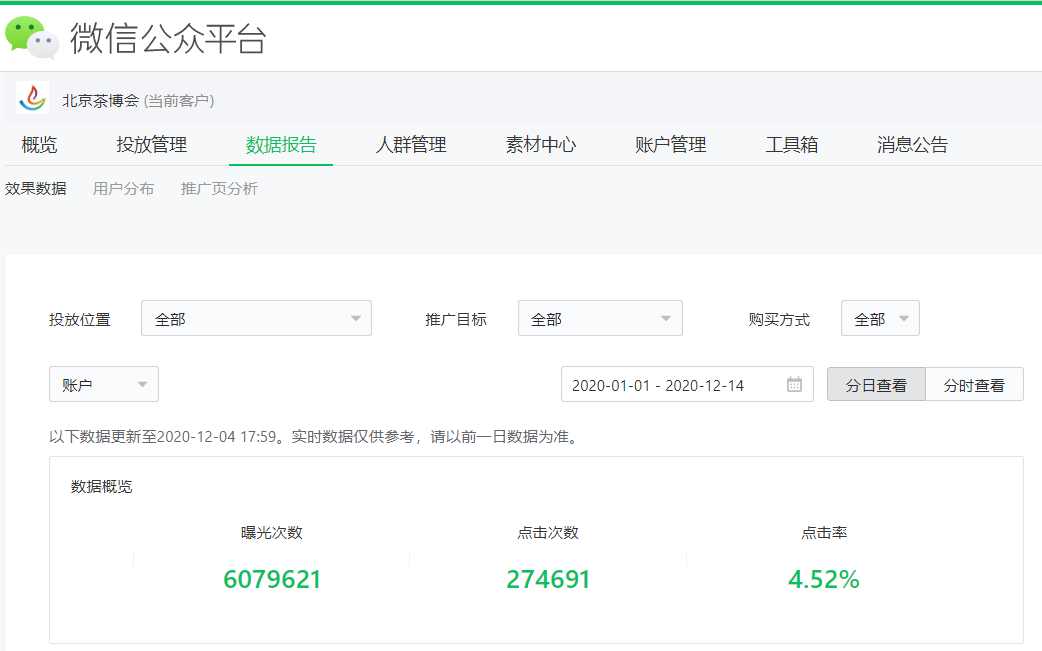The width and height of the screenshot is (1042, 651).
Task: Open the 投放管理 section
Action: point(150,144)
